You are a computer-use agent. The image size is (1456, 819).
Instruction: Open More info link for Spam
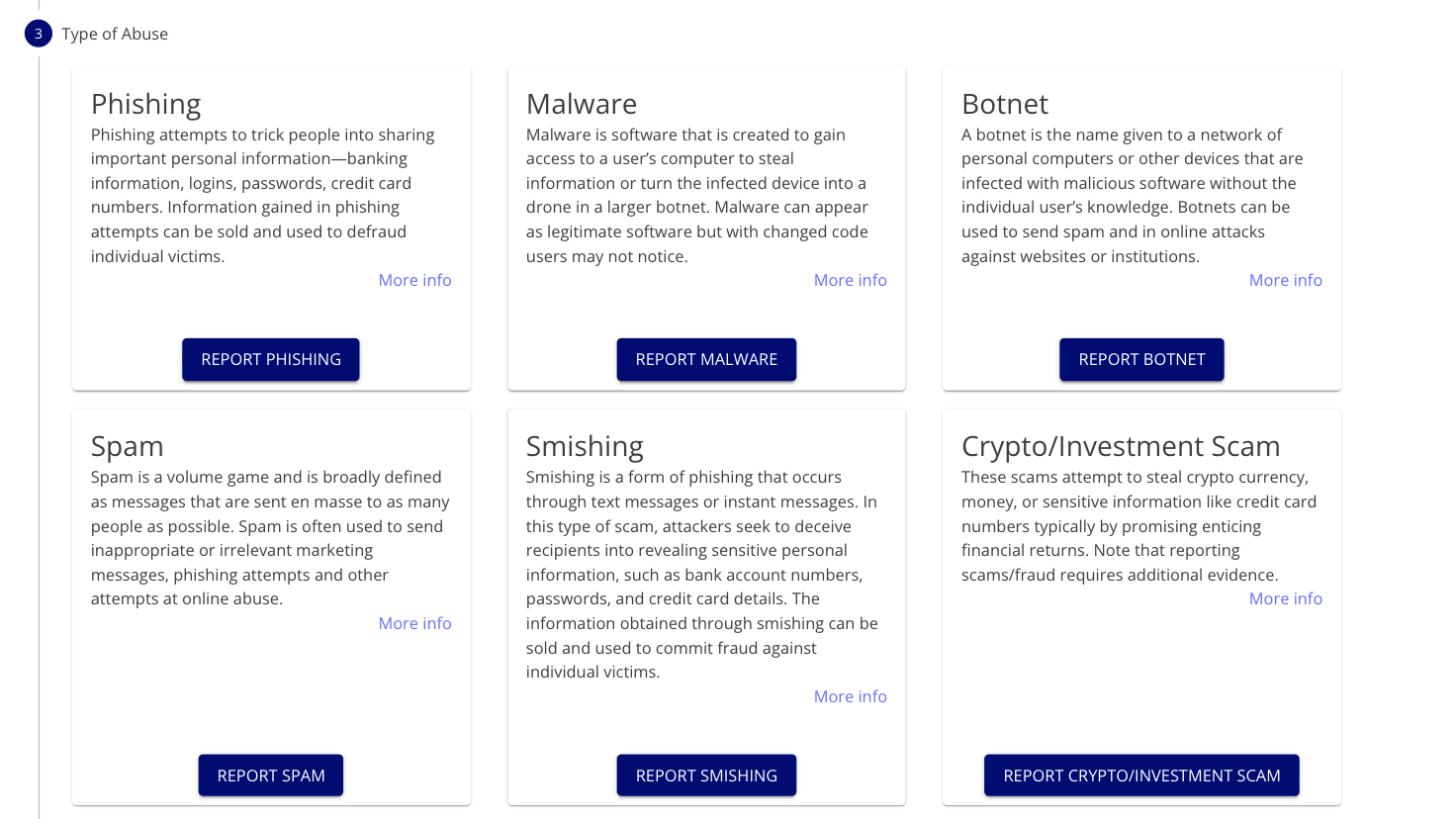414,623
